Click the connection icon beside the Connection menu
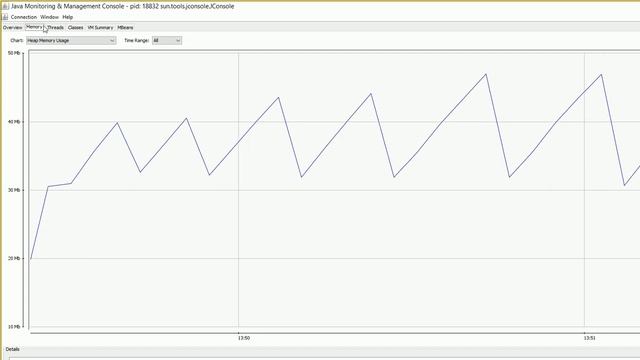Screen dimensions: 640x360 tap(5, 17)
